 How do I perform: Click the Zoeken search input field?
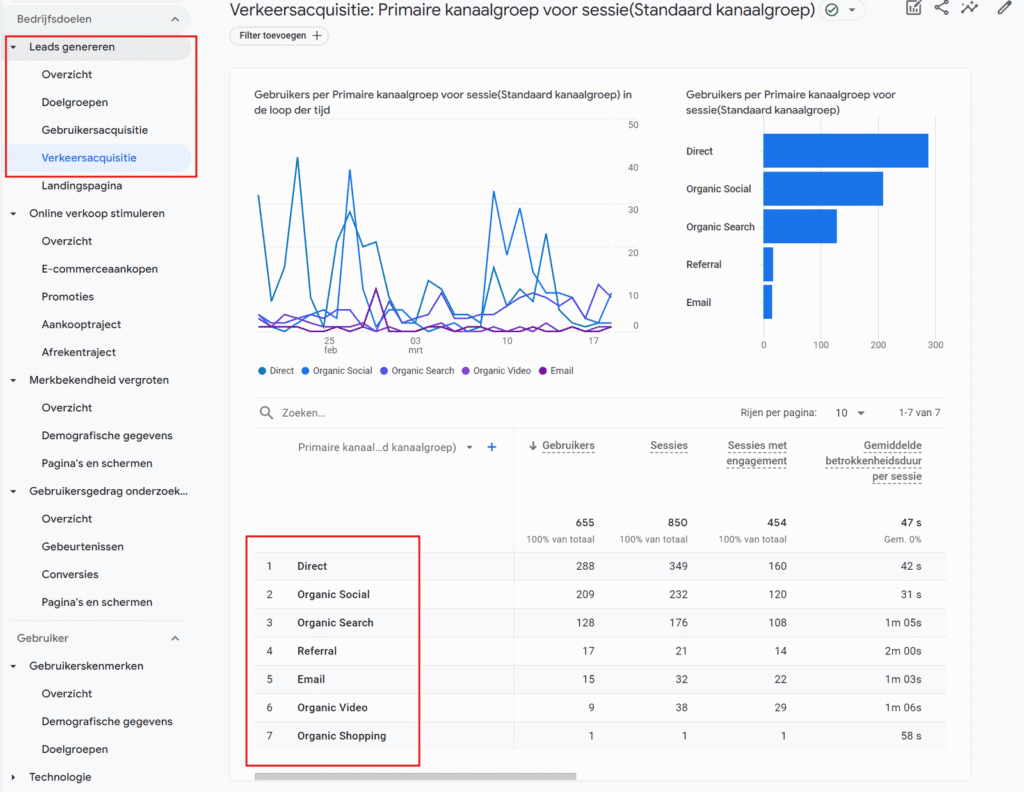click(x=320, y=412)
